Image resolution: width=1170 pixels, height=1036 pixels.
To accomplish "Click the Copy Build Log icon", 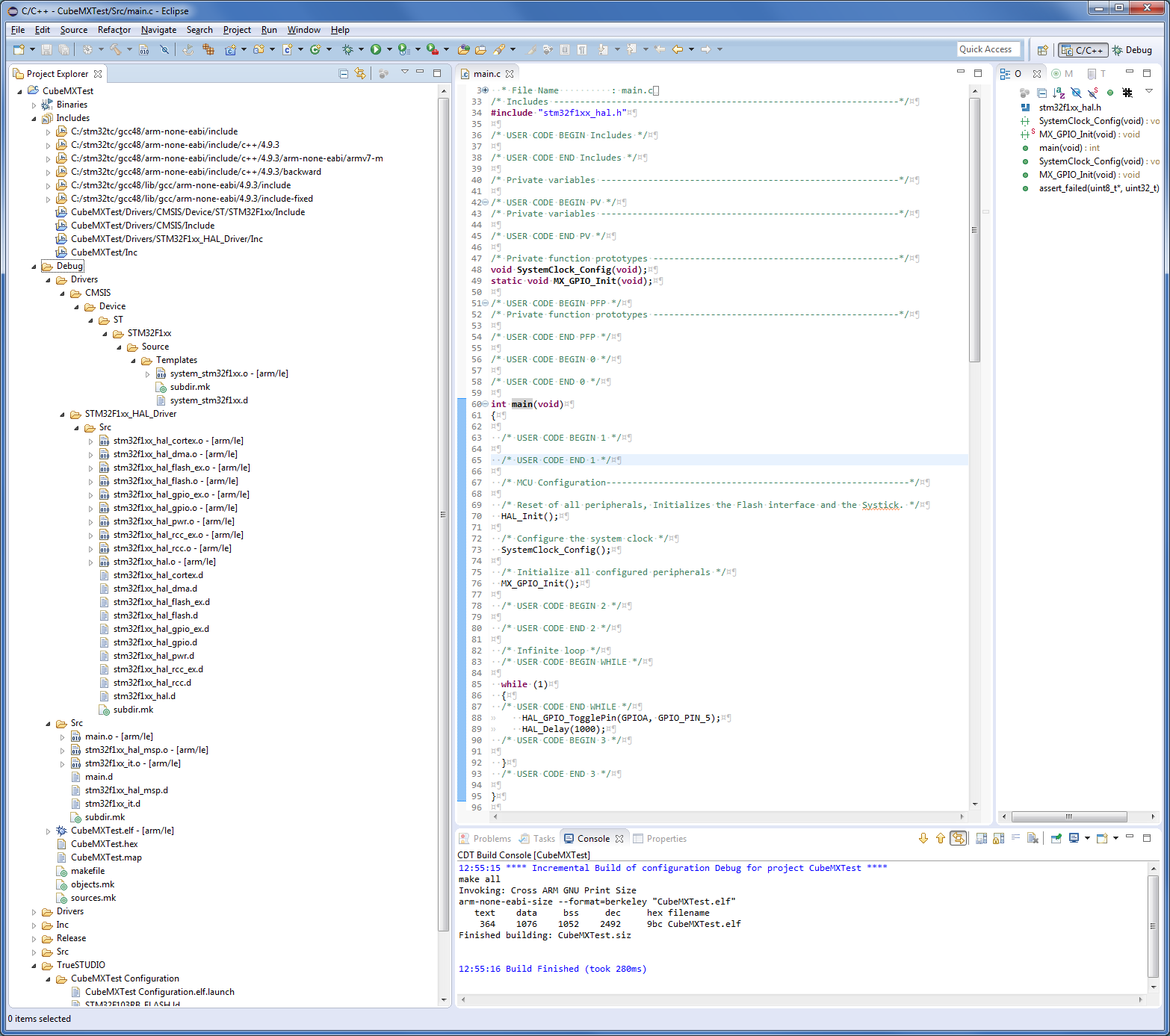I will (981, 838).
